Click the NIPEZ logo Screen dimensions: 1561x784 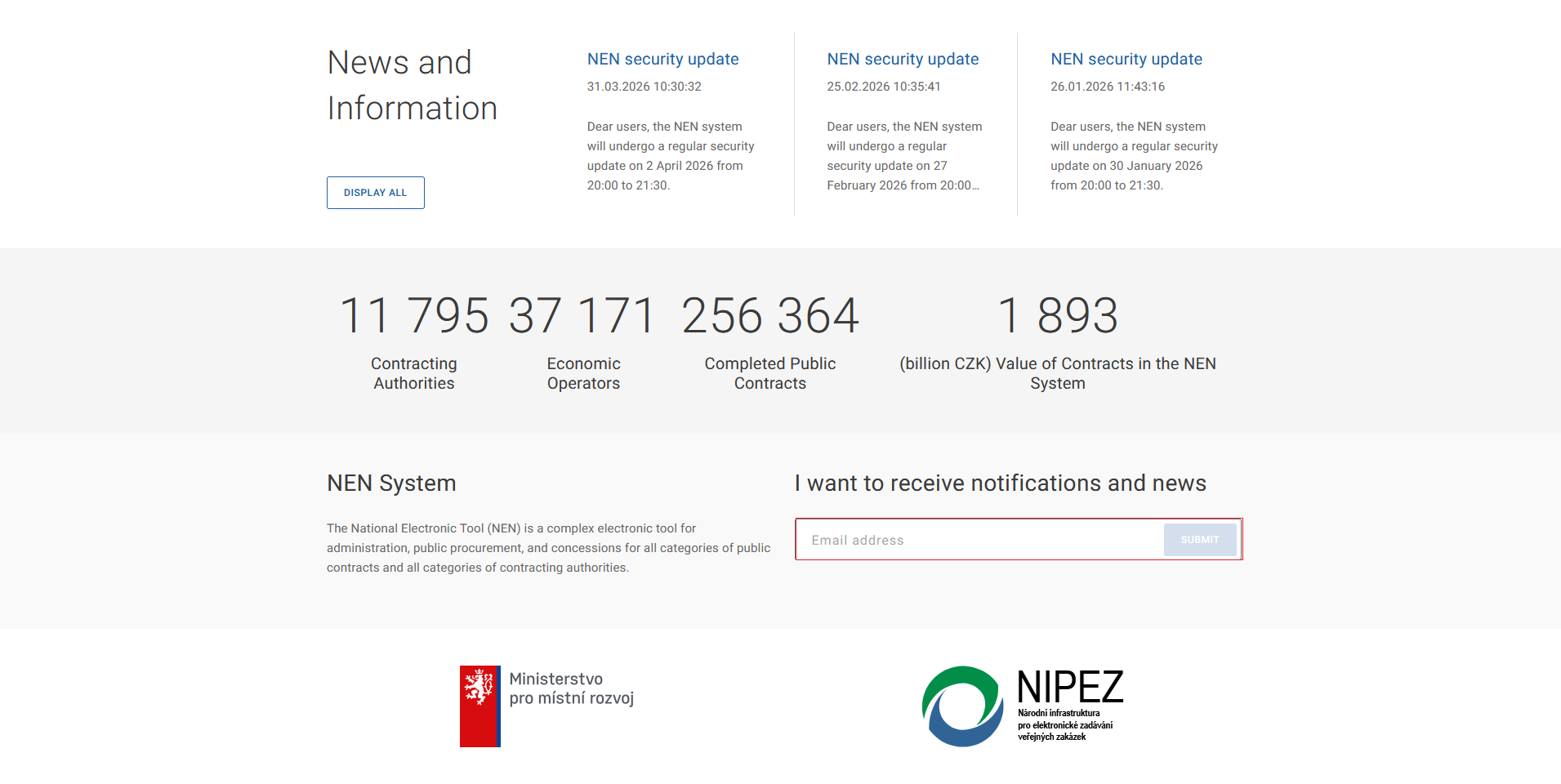1023,706
